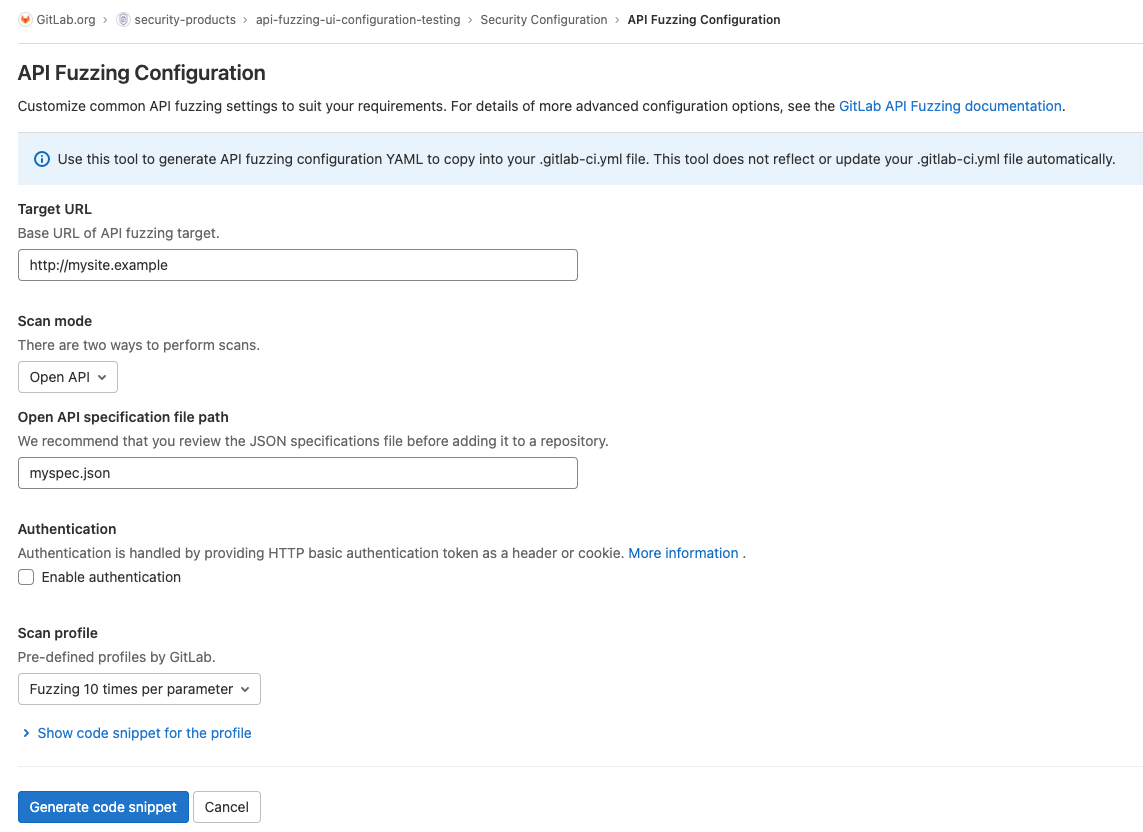Open the api-fuzzing-ui-configuration-testing project link
Screen dimensions: 1143x832
coord(357,19)
